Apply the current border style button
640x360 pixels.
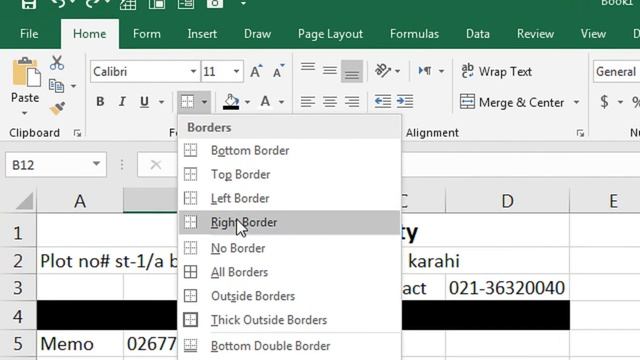coord(187,102)
